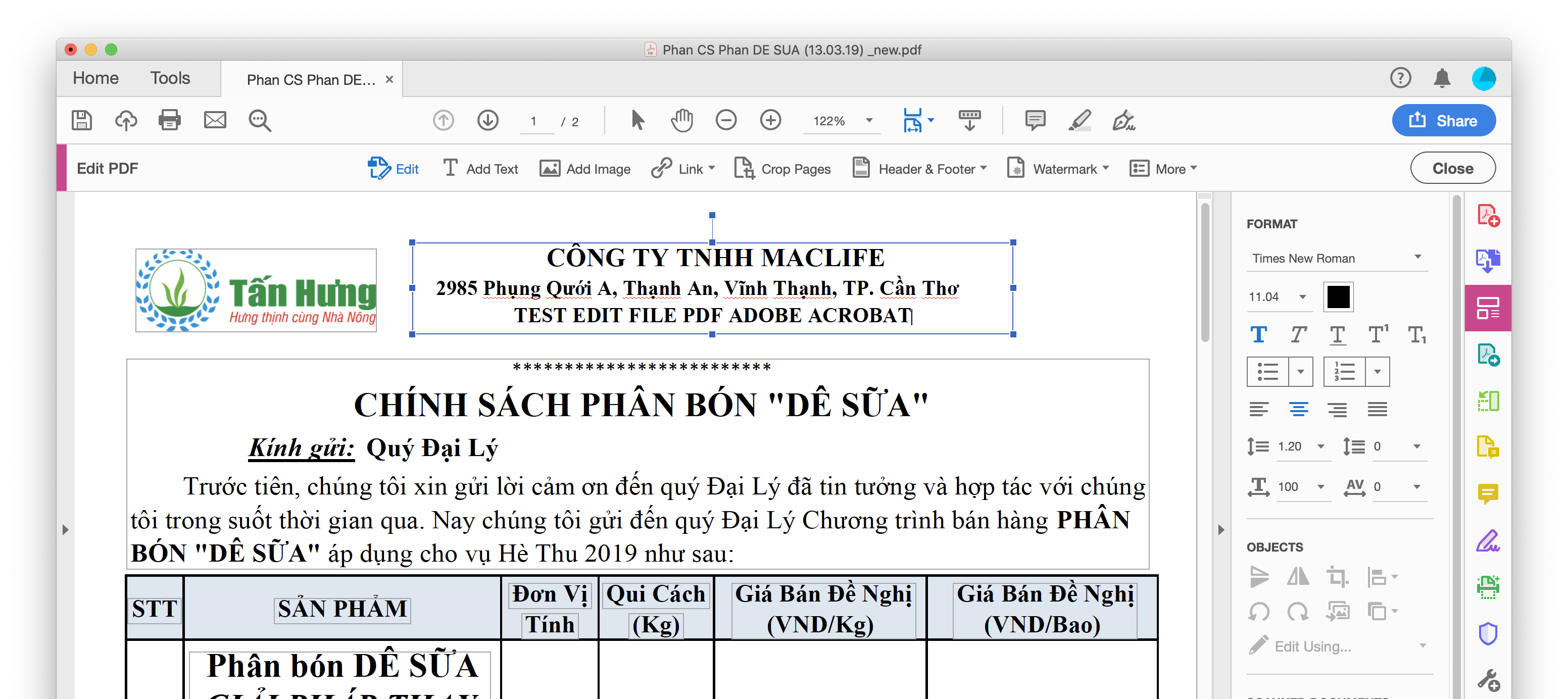Open the Organize Pages panel
The width and height of the screenshot is (1568, 699).
pos(1489,401)
